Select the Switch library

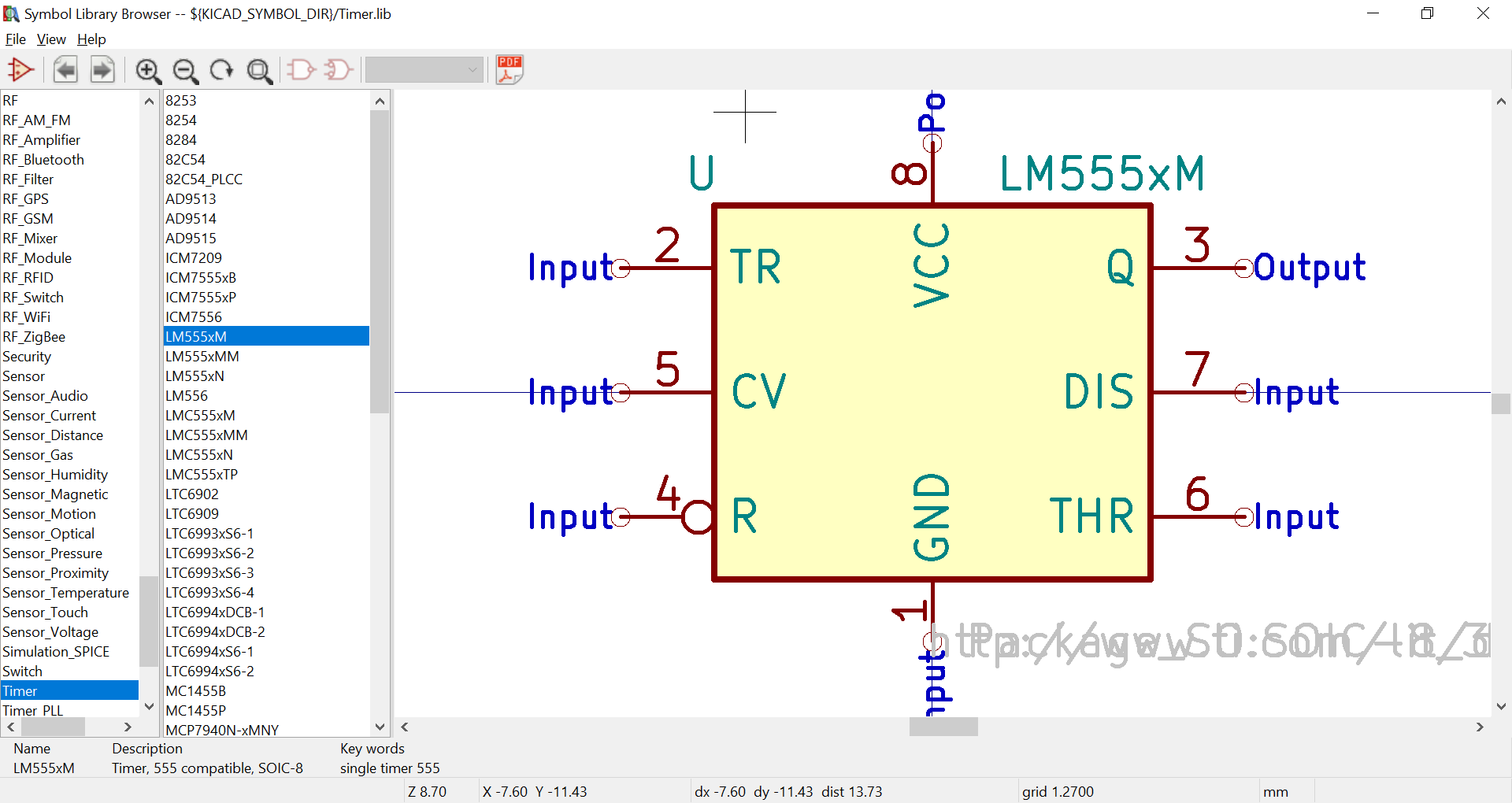(x=70, y=672)
